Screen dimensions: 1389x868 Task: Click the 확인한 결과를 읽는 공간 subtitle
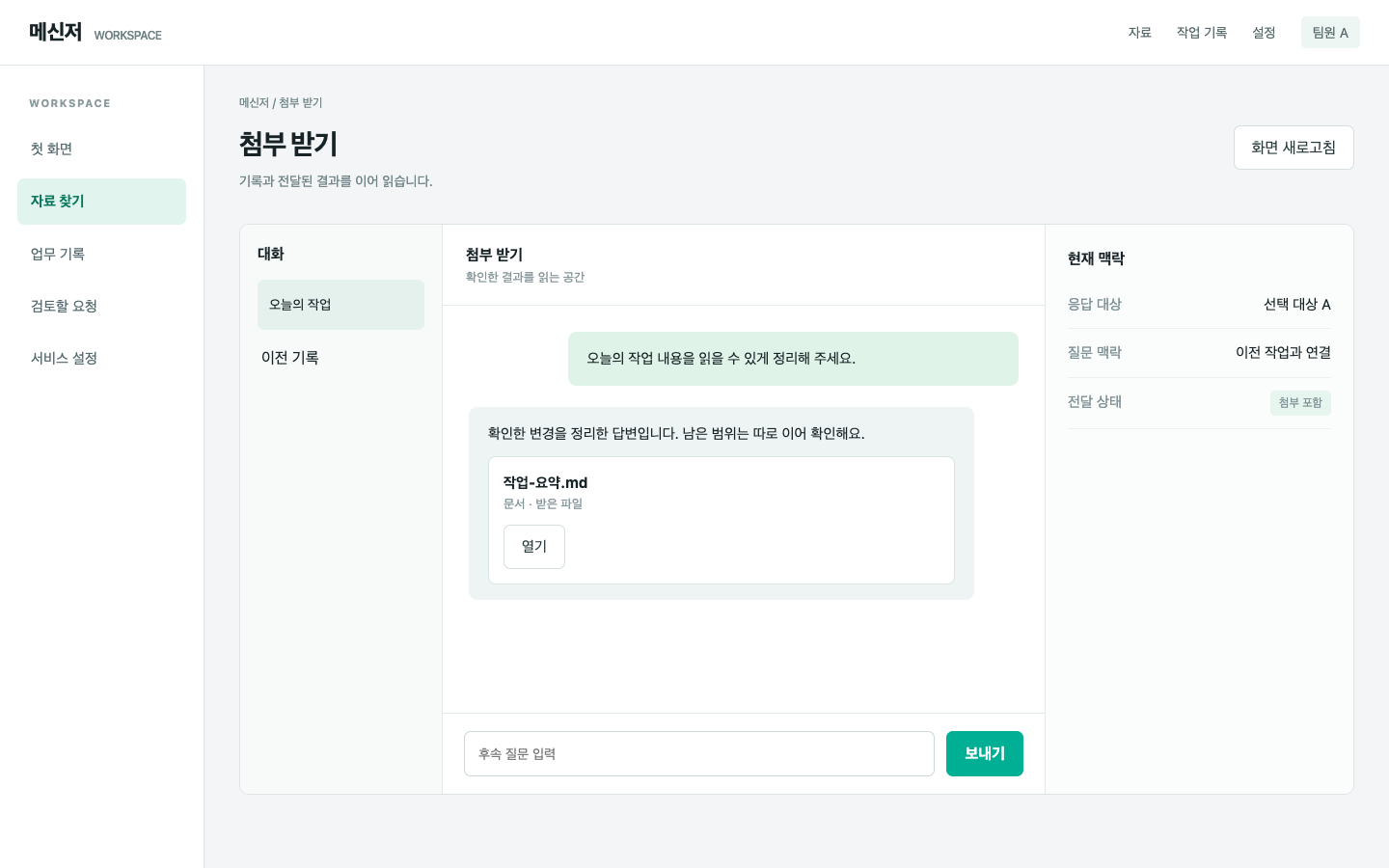coord(525,278)
